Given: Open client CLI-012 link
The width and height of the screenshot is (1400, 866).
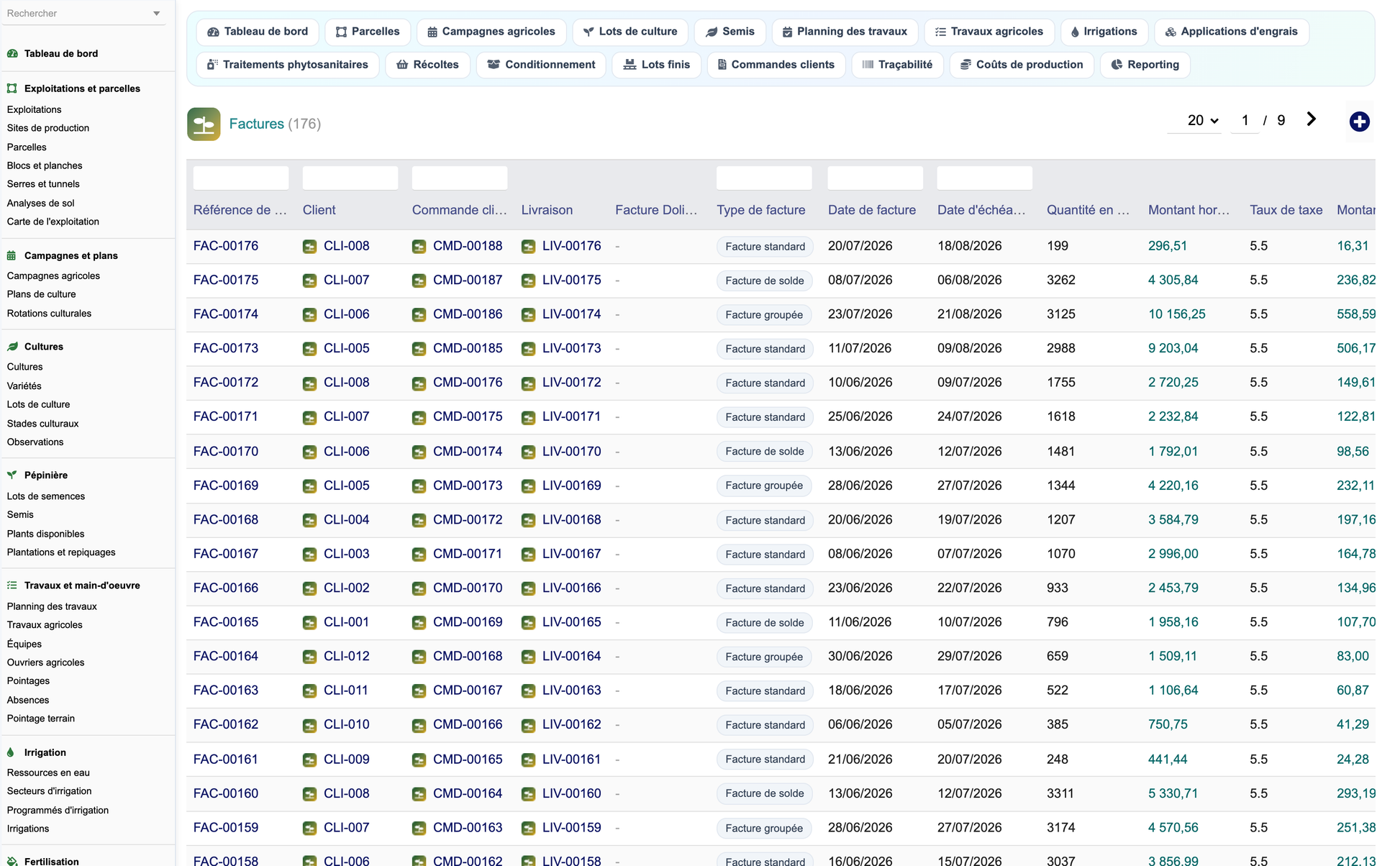Looking at the screenshot, I should pos(347,657).
